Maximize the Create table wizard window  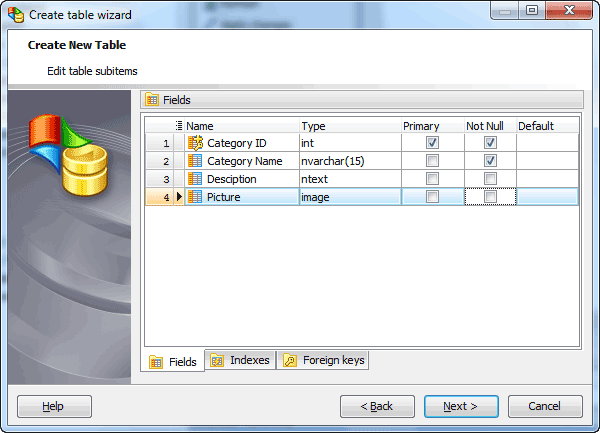[532, 10]
